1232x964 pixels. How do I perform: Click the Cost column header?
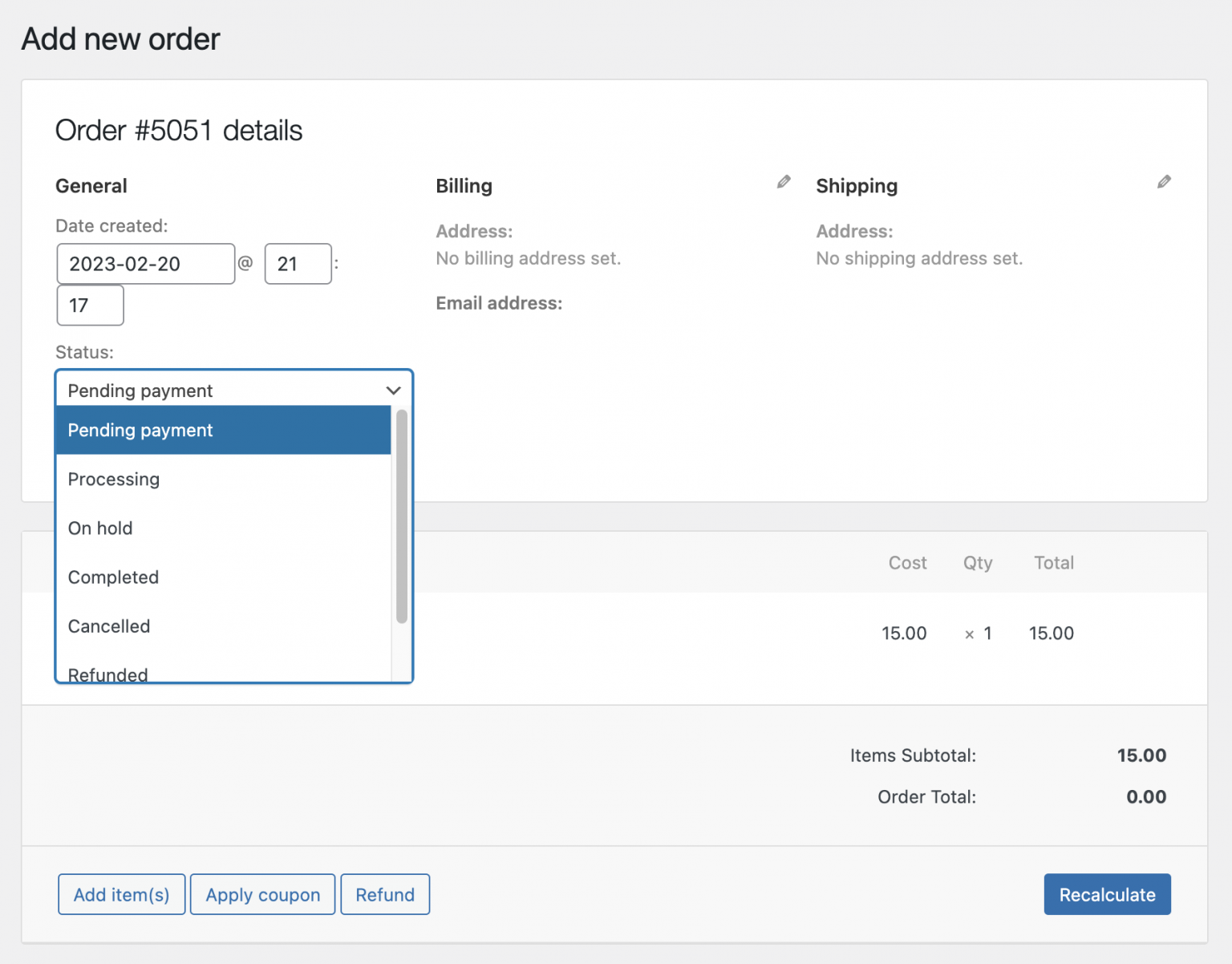click(907, 563)
